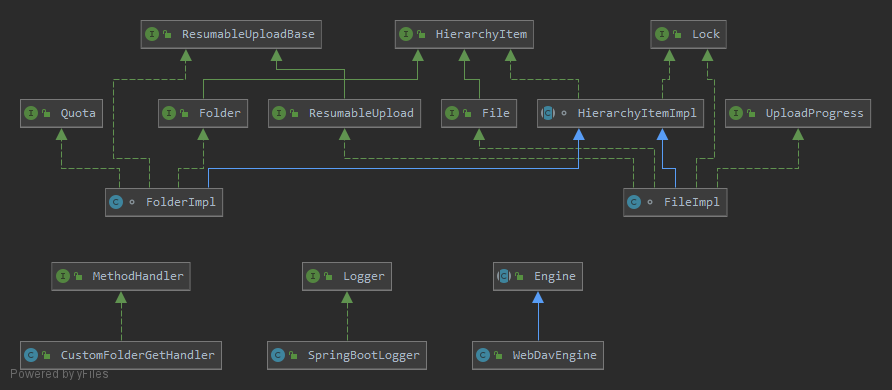Image resolution: width=892 pixels, height=390 pixels.
Task: Click the interface icon on HierarchyItem node
Action: coord(406,34)
